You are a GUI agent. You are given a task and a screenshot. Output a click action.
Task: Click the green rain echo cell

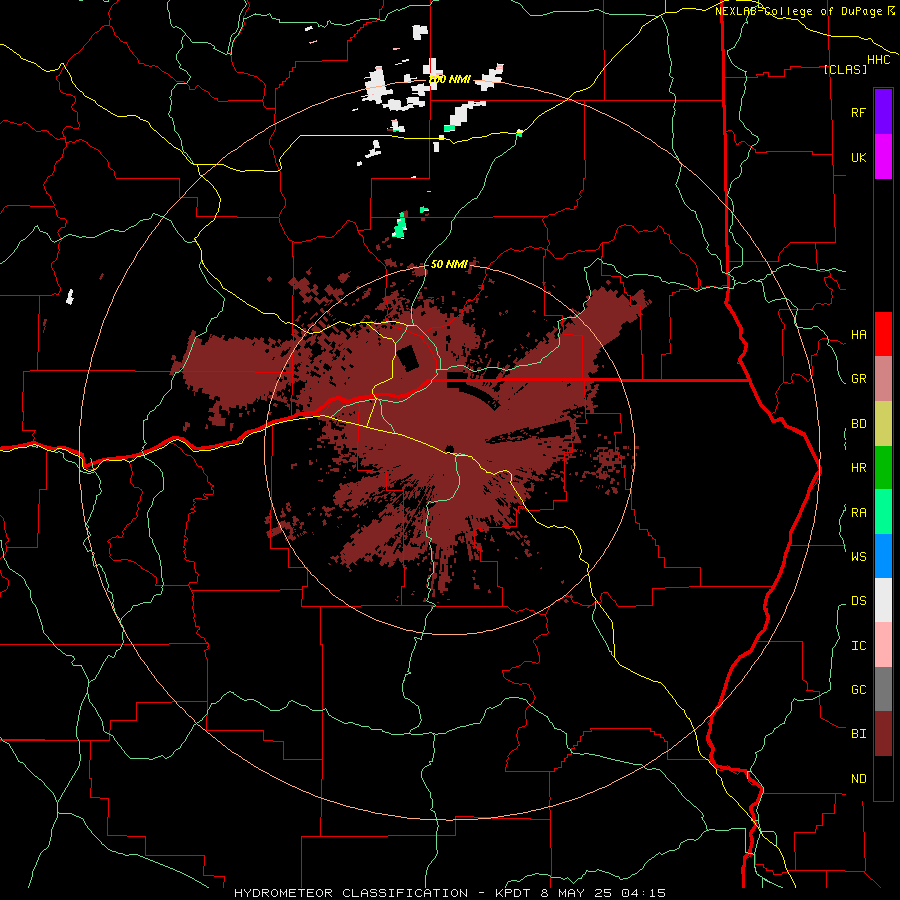pyautogui.click(x=400, y=225)
